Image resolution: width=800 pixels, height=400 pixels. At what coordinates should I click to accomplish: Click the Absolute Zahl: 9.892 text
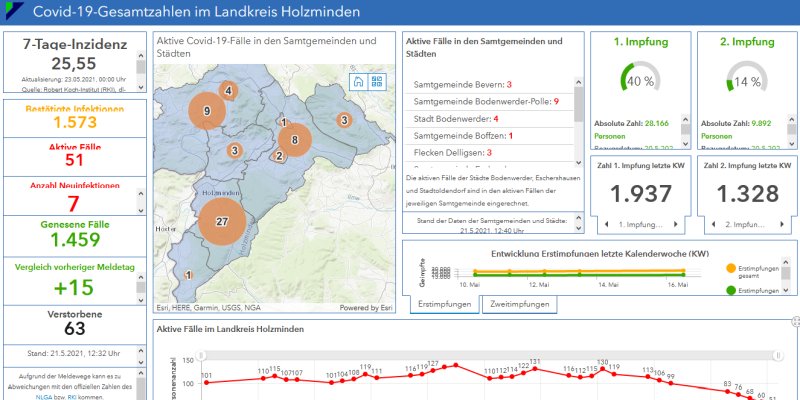(736, 123)
